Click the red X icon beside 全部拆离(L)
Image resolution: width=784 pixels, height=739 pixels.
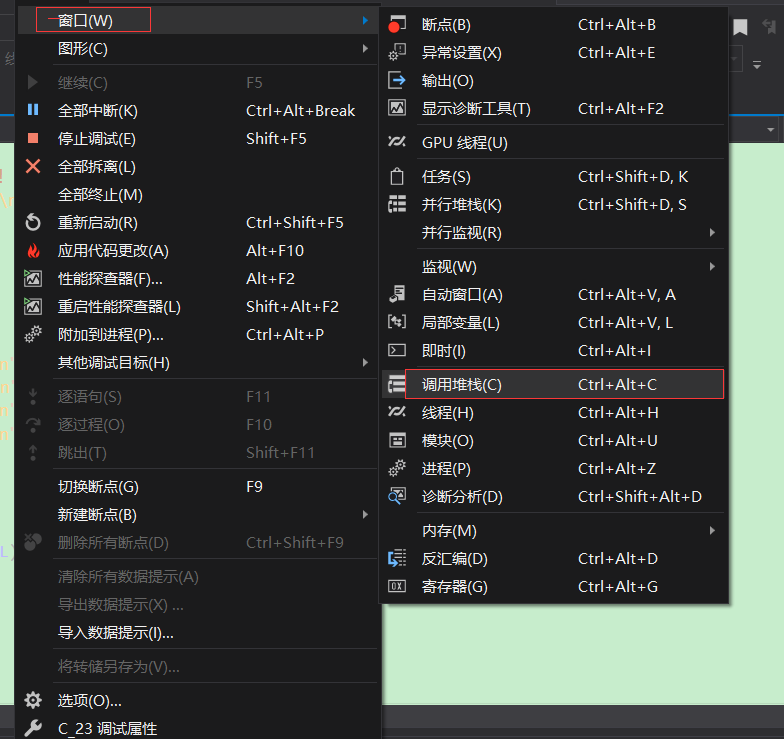tap(33, 166)
